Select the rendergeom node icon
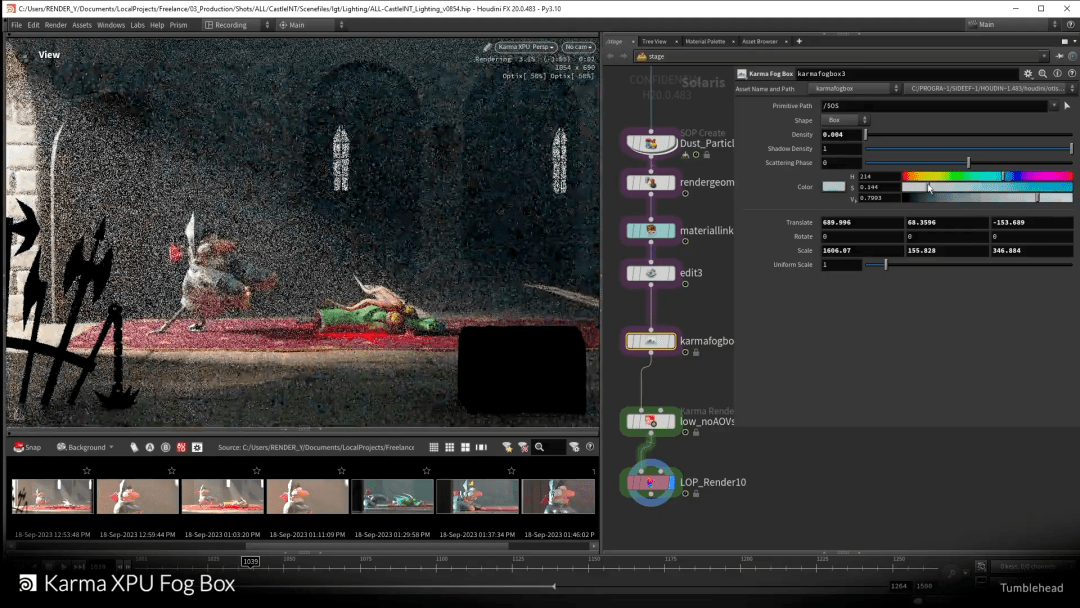This screenshot has width=1080, height=608. click(651, 182)
